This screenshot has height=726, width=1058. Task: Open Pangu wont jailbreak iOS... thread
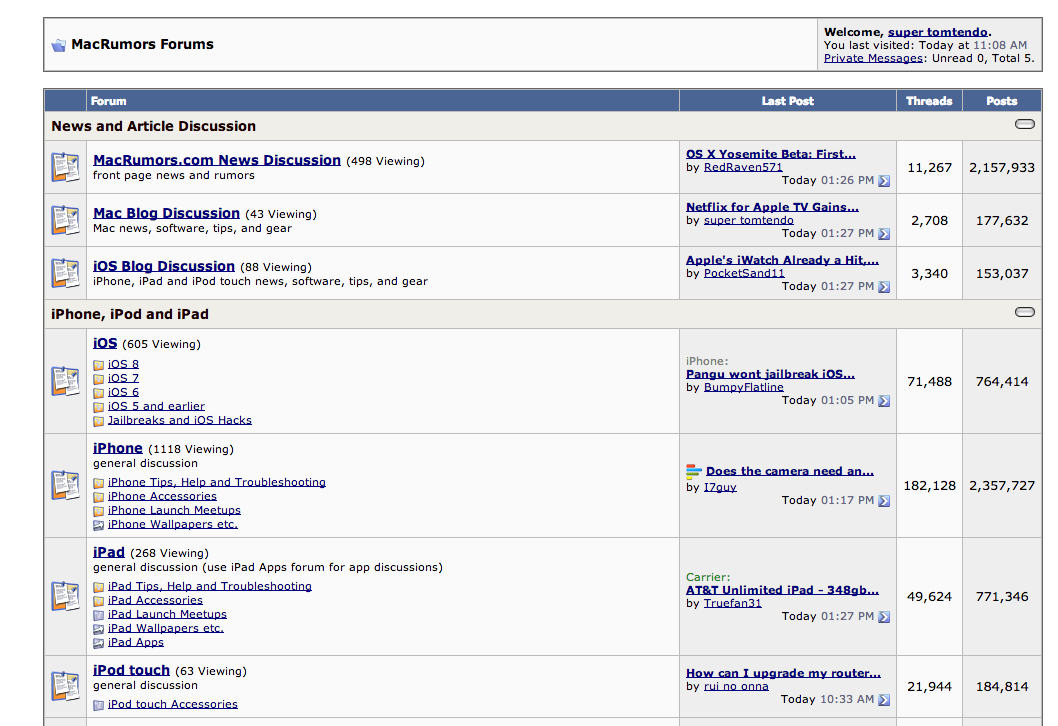(x=771, y=374)
